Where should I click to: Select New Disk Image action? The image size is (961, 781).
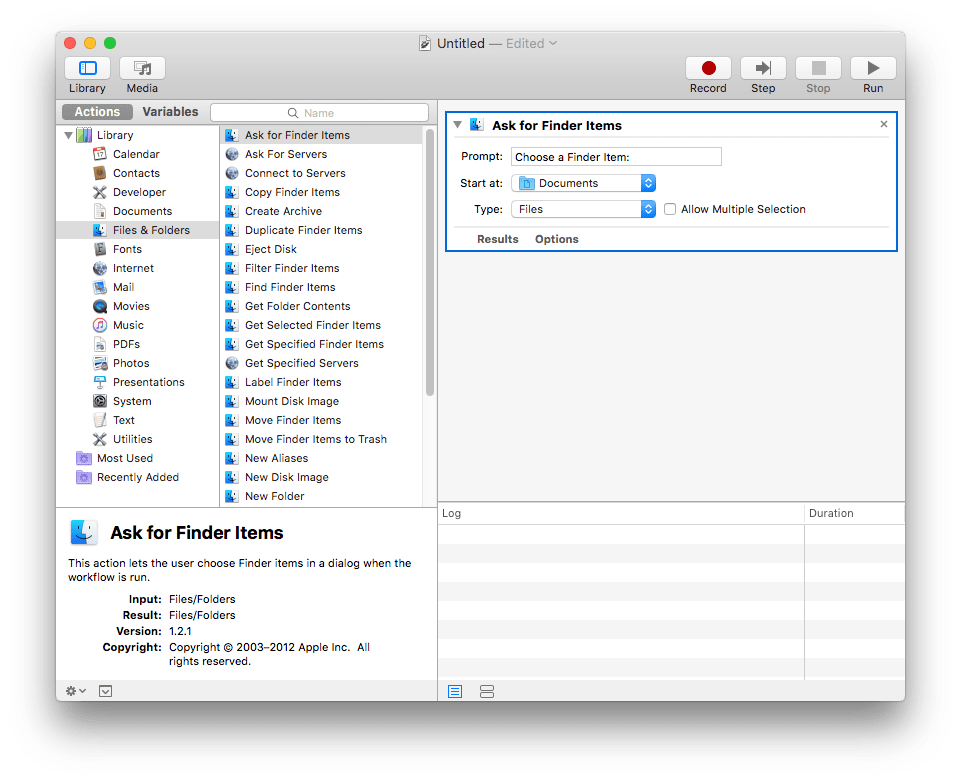(x=321, y=477)
